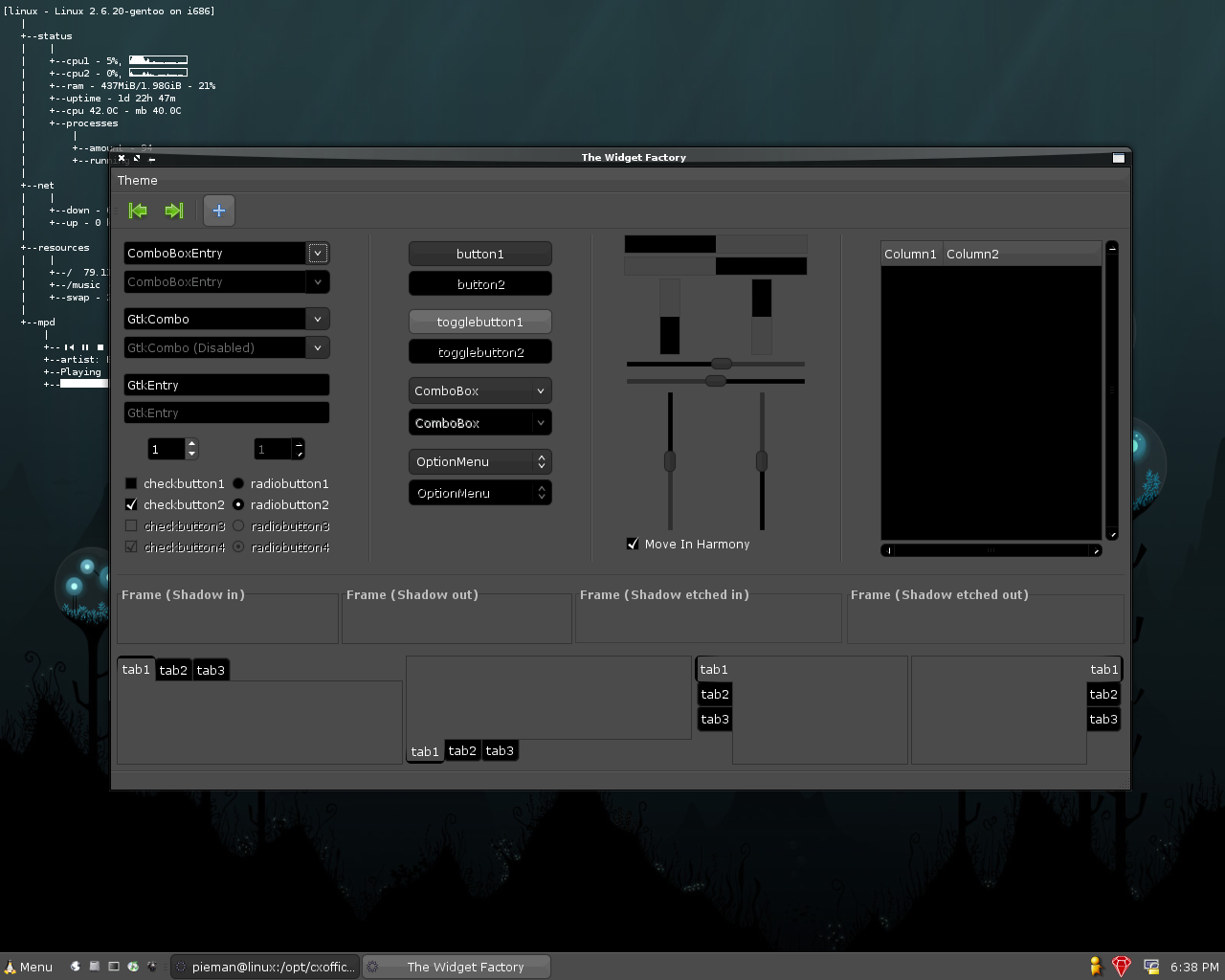Image resolution: width=1225 pixels, height=980 pixels.
Task: Click the right arrow of list's horizontal scrollbar
Action: click(x=1096, y=550)
